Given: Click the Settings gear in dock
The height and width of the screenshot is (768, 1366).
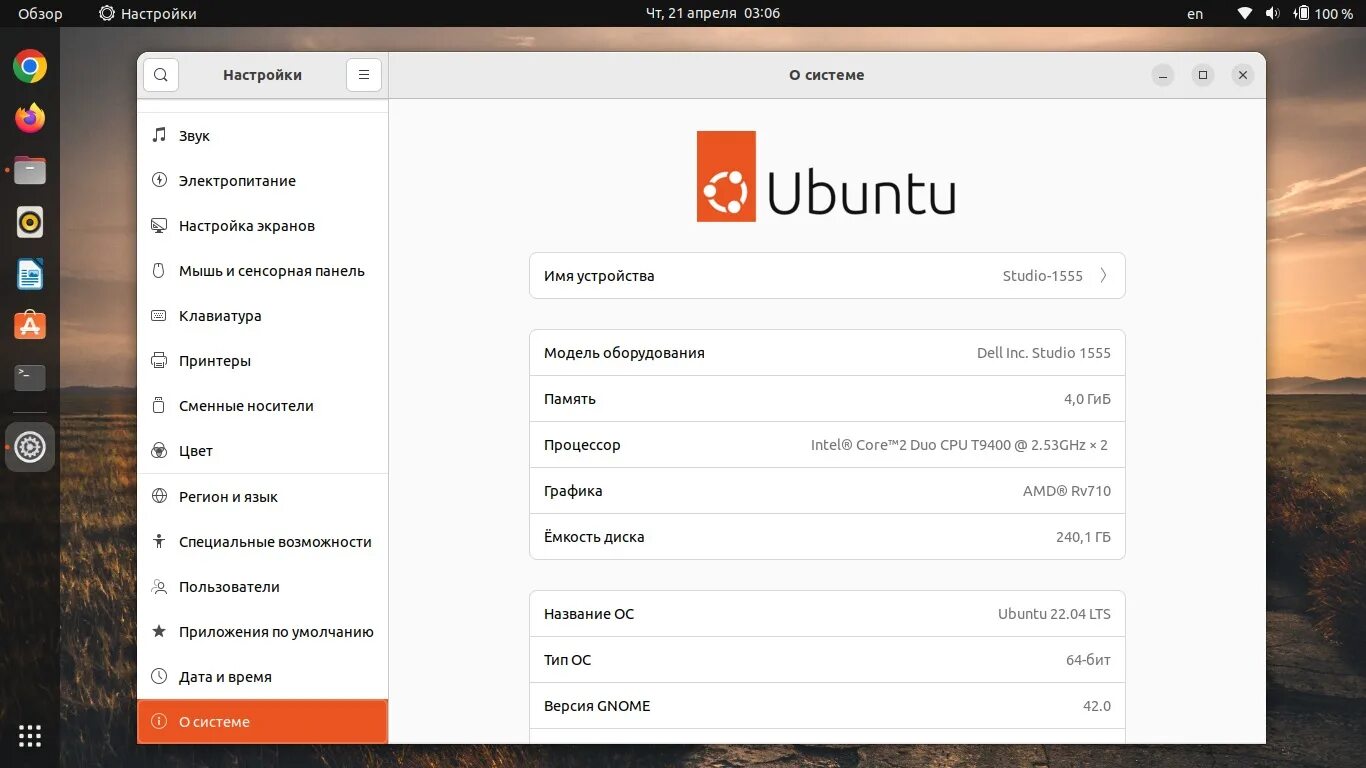Looking at the screenshot, I should tap(30, 447).
